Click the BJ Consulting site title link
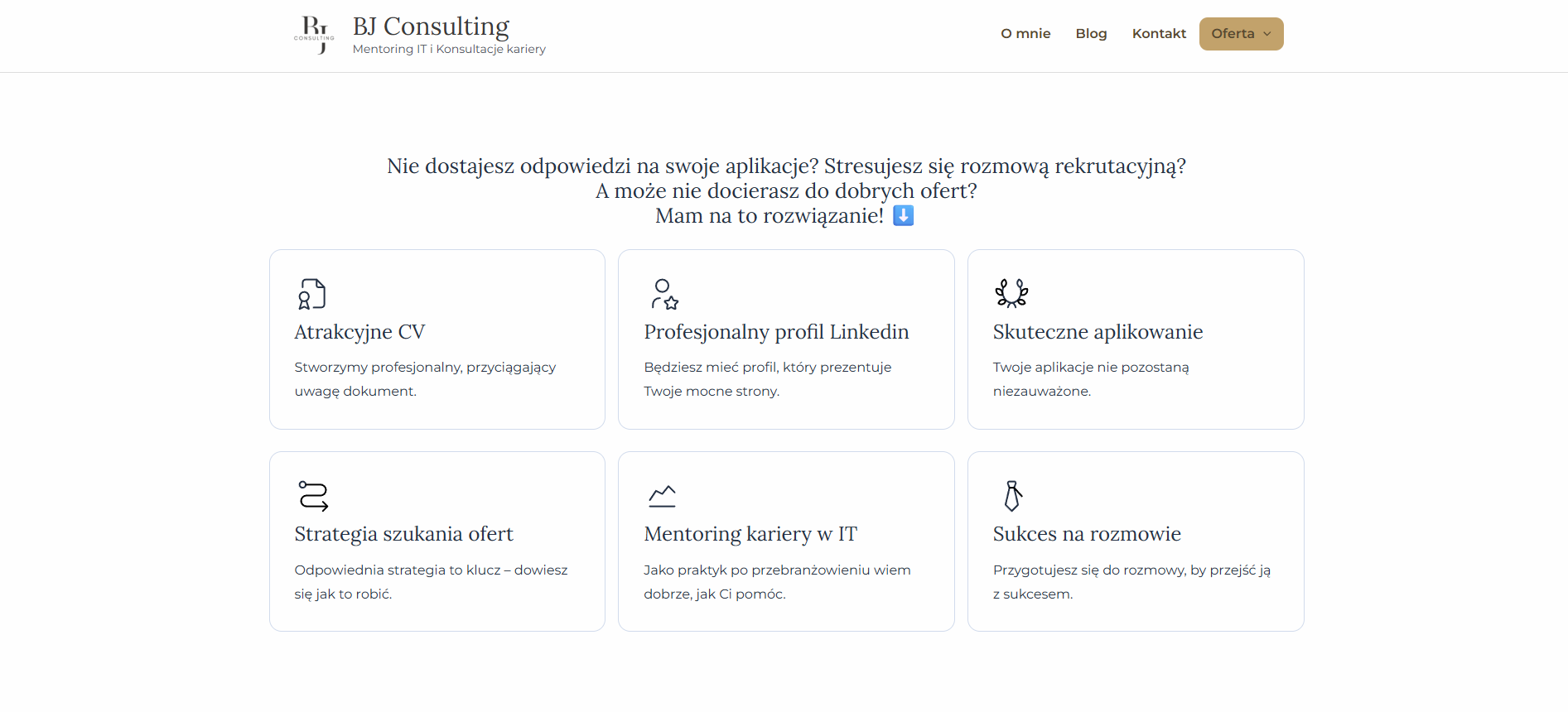This screenshot has width=1568, height=712. tap(431, 26)
